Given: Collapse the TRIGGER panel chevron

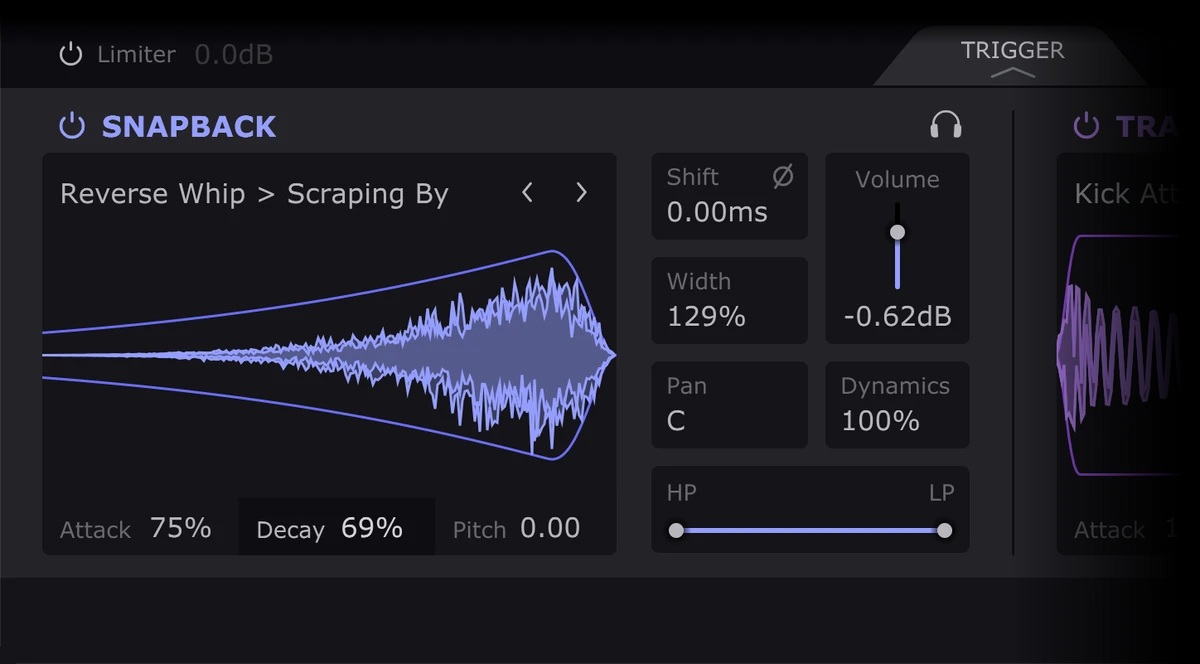Looking at the screenshot, I should pos(1012,73).
